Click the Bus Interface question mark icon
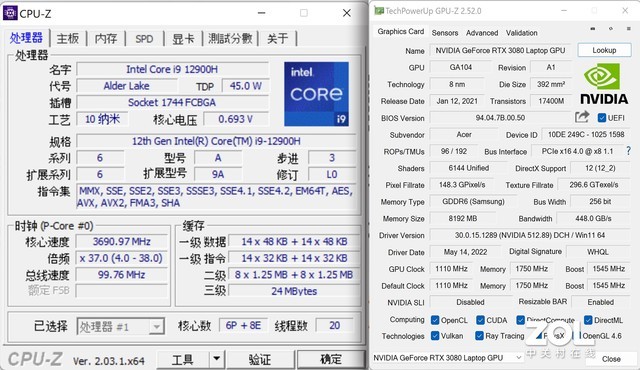Image resolution: width=640 pixels, height=370 pixels. [x=629, y=151]
